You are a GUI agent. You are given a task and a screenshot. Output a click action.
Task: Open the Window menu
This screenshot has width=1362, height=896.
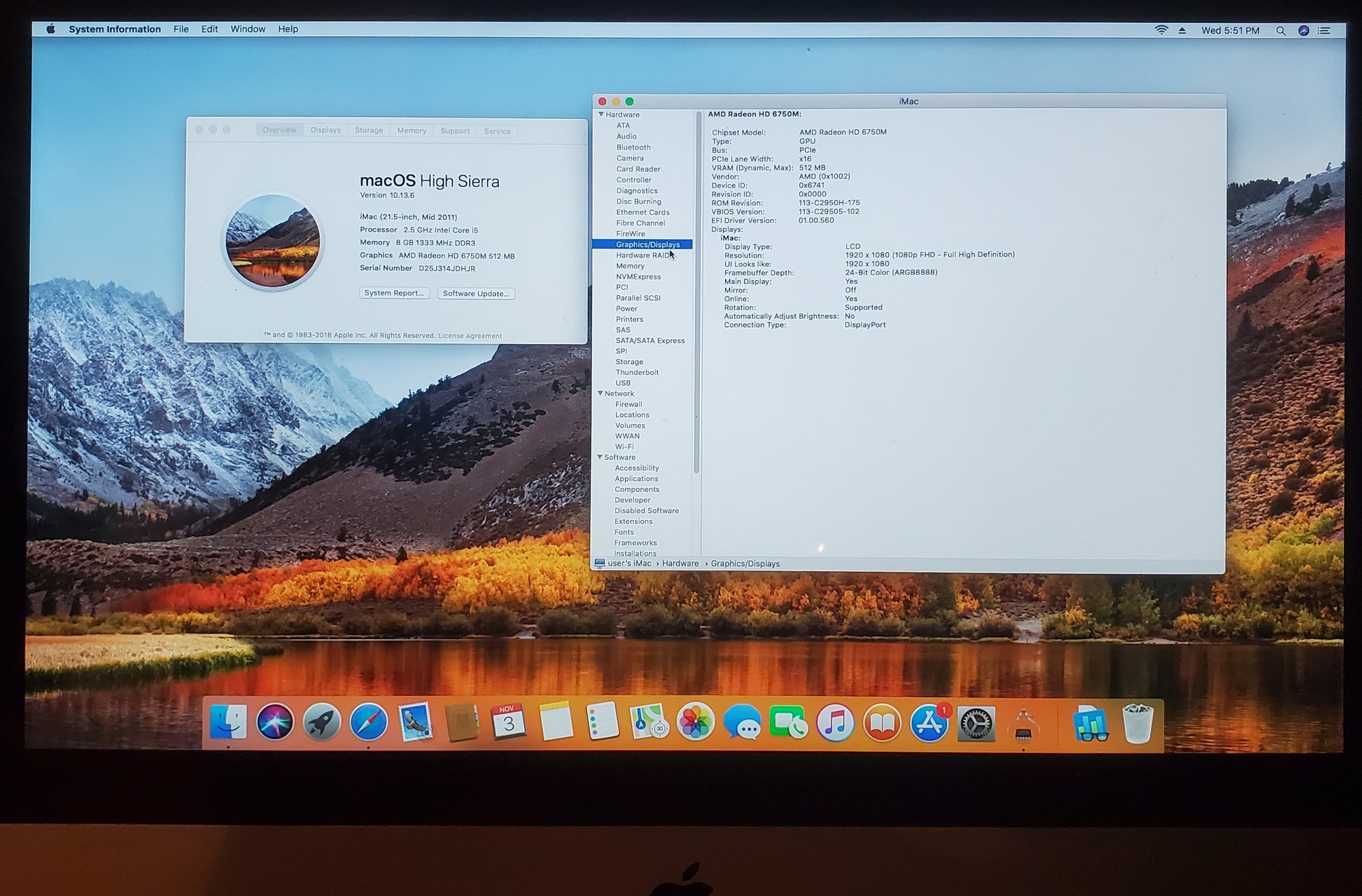pos(248,29)
